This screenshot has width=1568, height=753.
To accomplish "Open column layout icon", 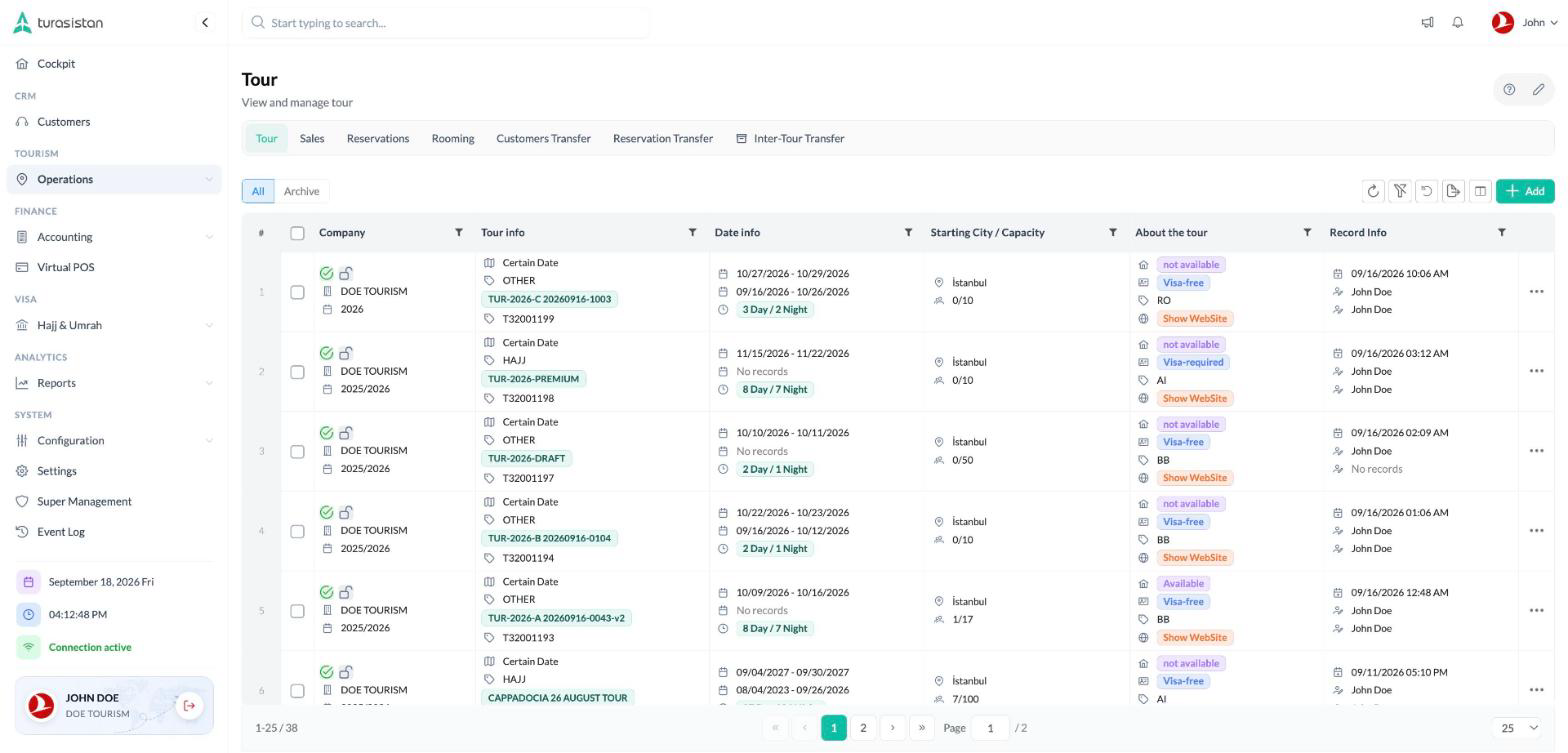I will [1480, 191].
